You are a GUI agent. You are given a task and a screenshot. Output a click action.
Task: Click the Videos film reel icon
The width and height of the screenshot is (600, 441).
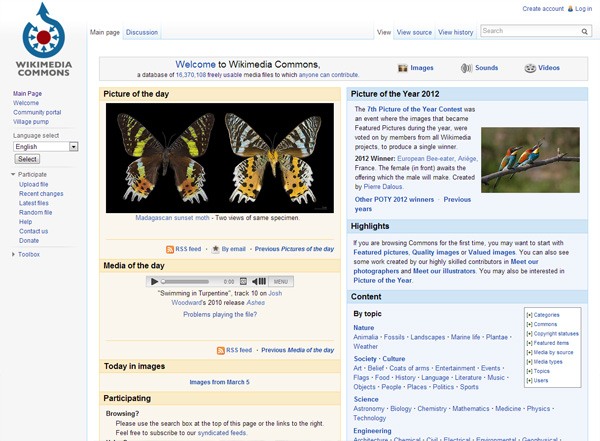point(530,68)
